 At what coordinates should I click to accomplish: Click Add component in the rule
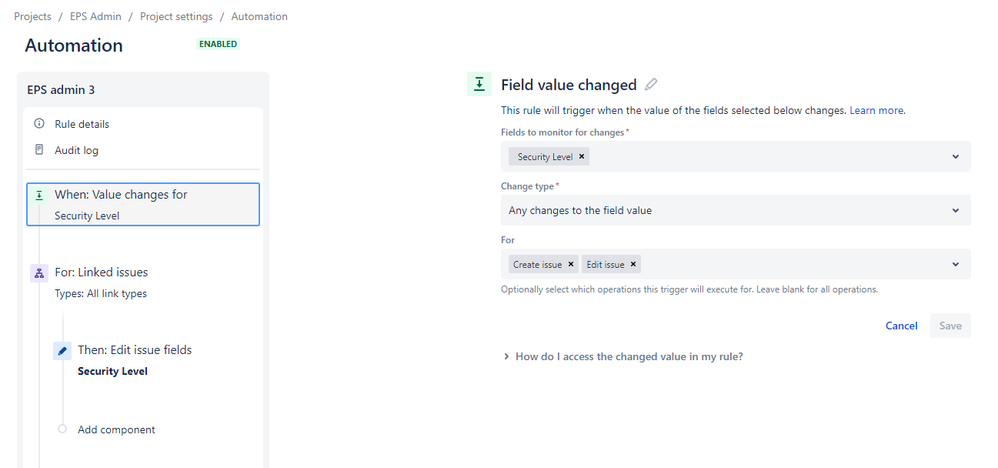pos(116,430)
